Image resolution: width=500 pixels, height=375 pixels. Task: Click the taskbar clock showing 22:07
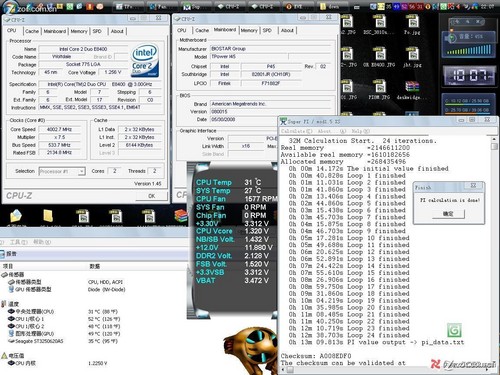487,6
